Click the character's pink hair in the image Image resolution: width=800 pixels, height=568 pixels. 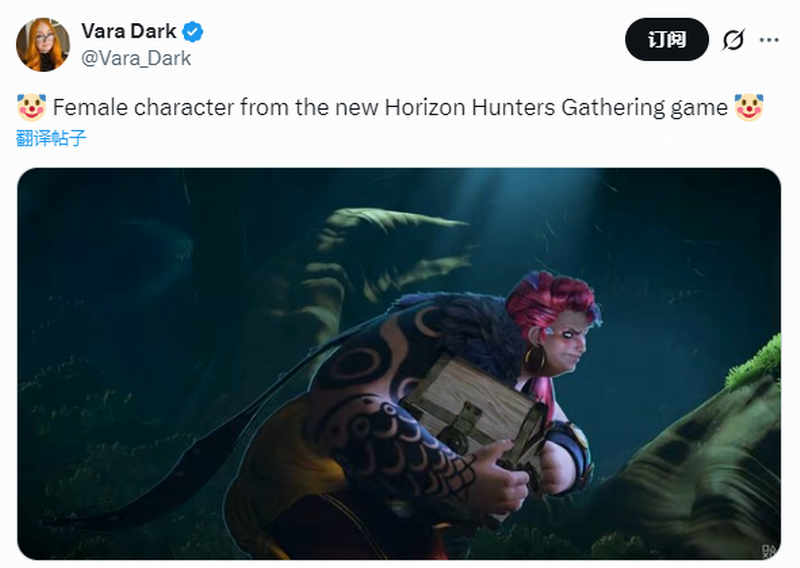[551, 300]
